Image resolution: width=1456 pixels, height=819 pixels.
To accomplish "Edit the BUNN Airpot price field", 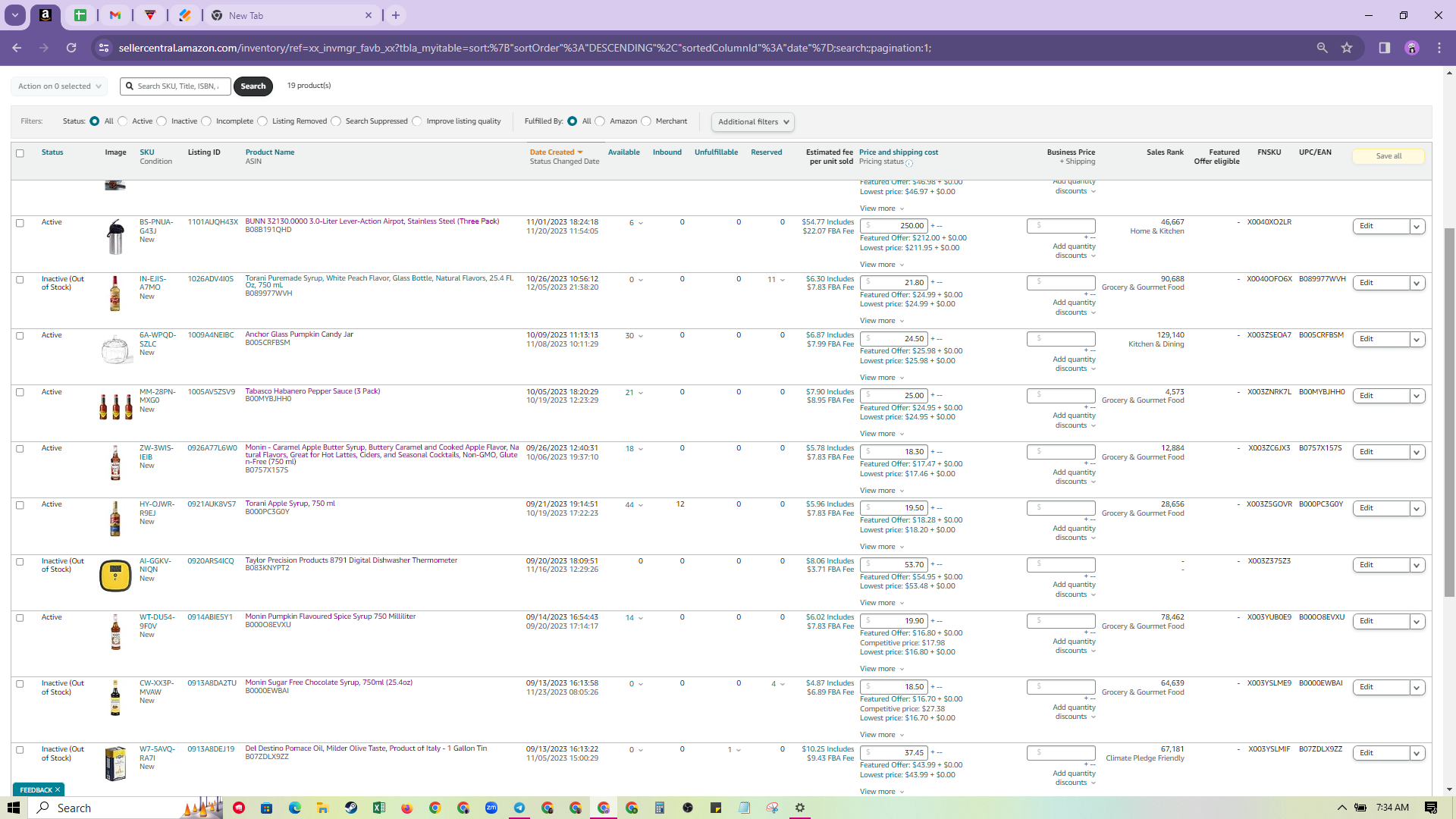I will point(894,226).
